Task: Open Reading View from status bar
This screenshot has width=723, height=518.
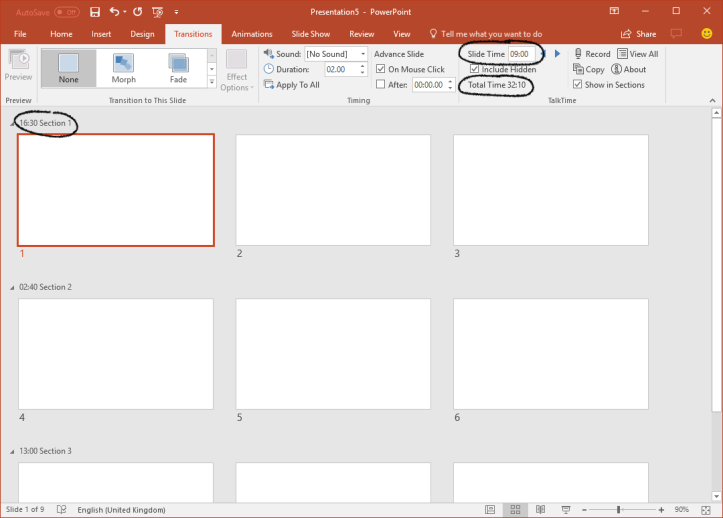Action: click(539, 509)
